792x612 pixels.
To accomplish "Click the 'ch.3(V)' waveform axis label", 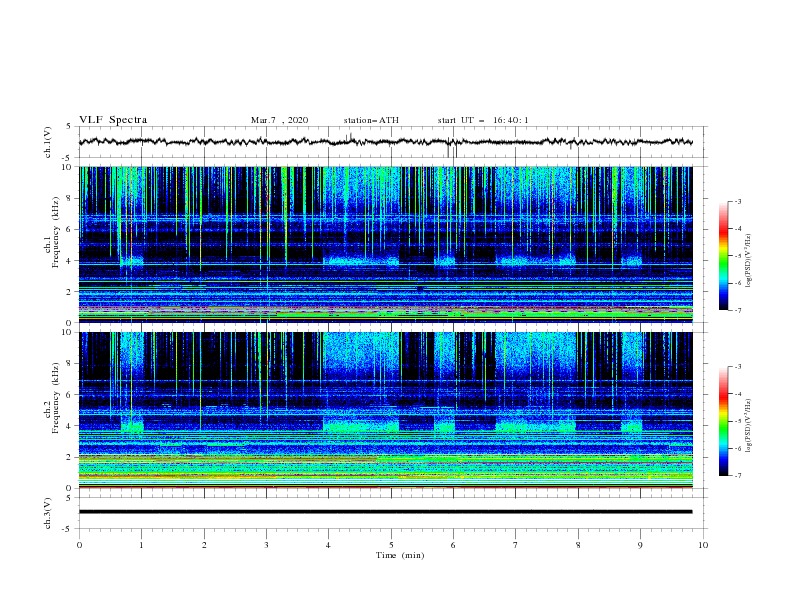I will click(48, 513).
